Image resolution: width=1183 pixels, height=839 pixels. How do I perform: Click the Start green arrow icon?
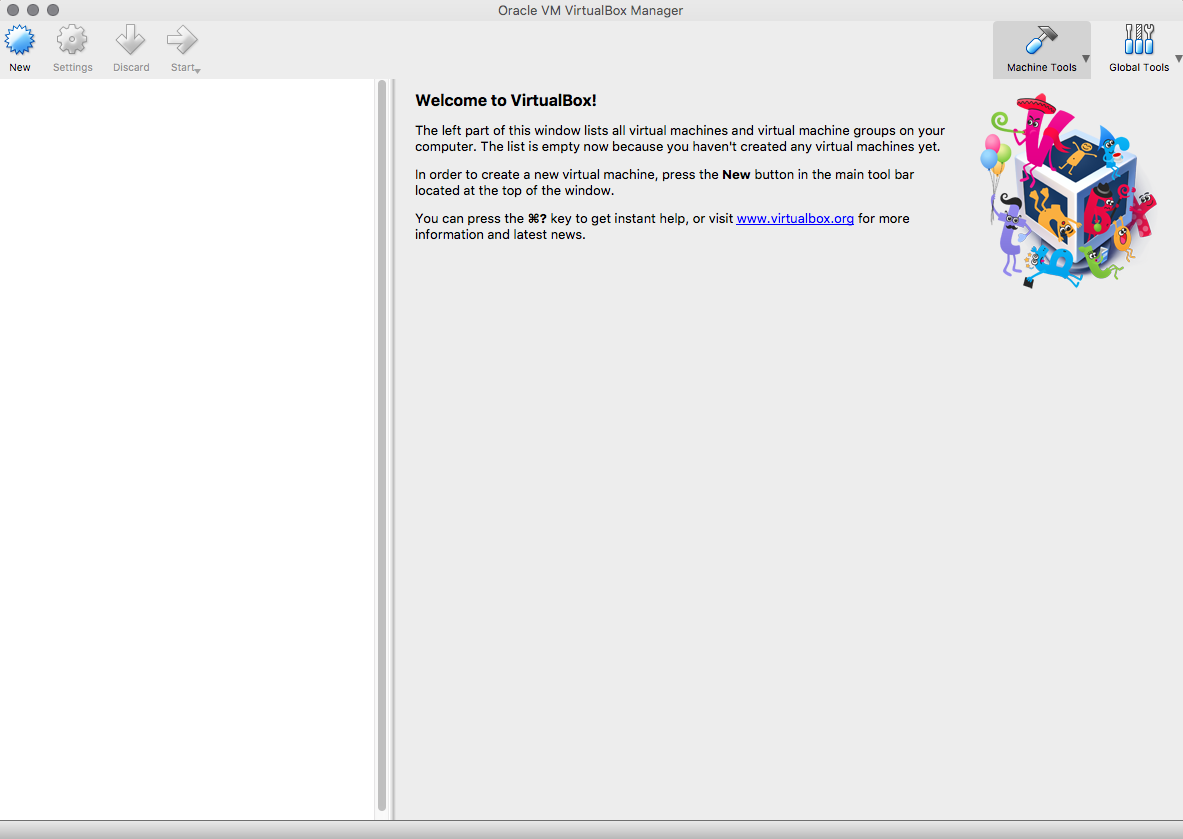[x=182, y=40]
